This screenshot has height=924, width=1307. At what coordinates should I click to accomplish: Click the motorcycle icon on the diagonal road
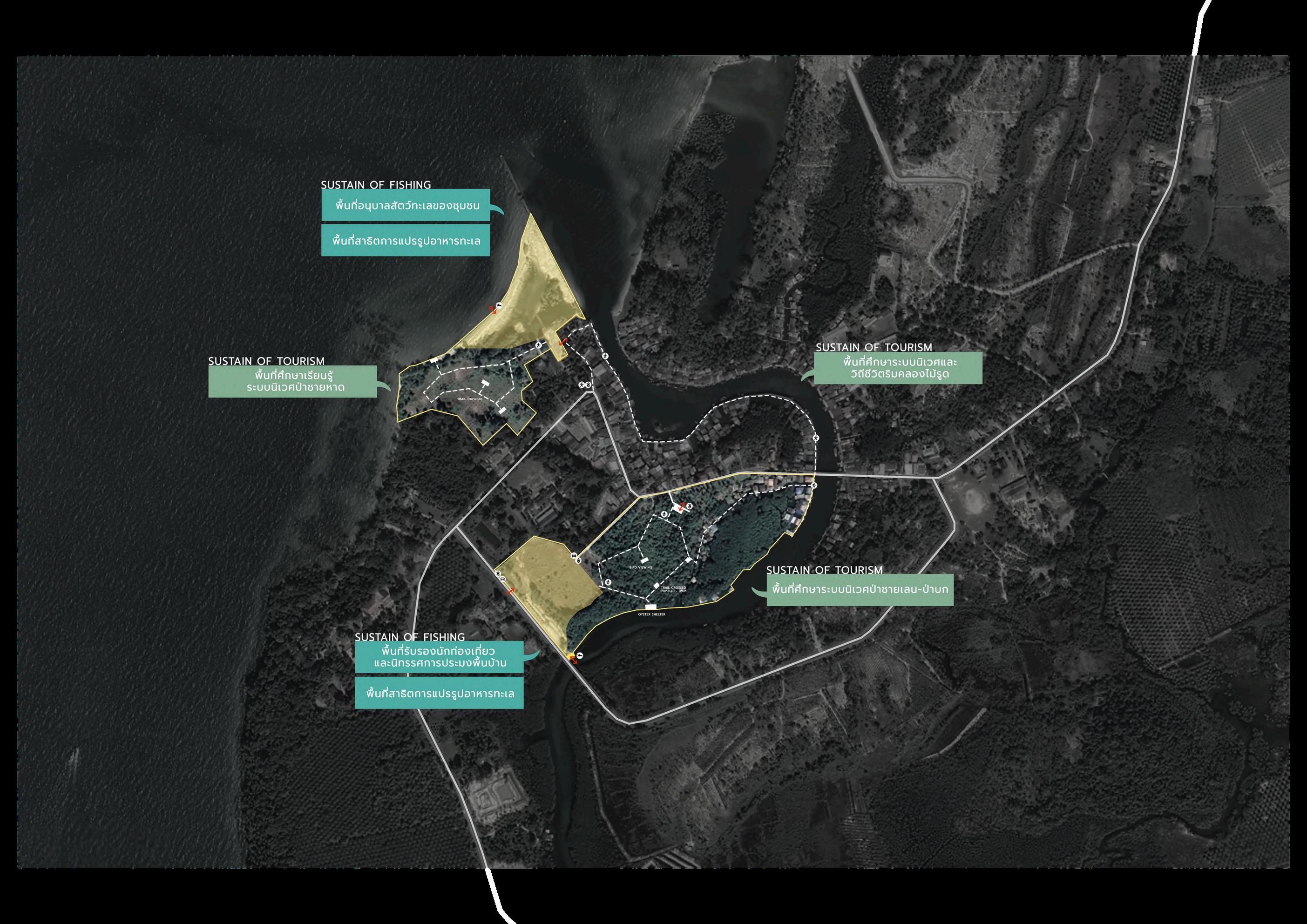click(498, 573)
